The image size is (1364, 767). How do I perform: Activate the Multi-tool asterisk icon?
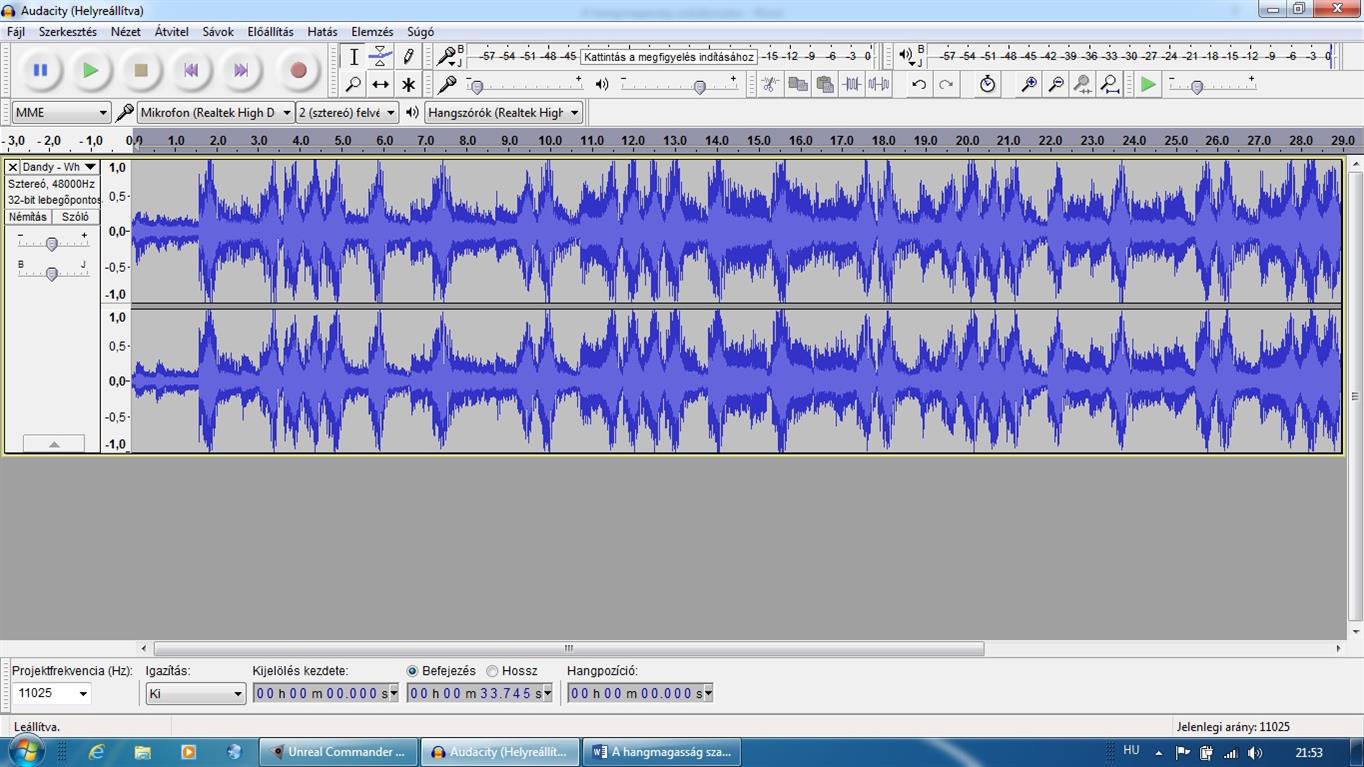(x=408, y=85)
